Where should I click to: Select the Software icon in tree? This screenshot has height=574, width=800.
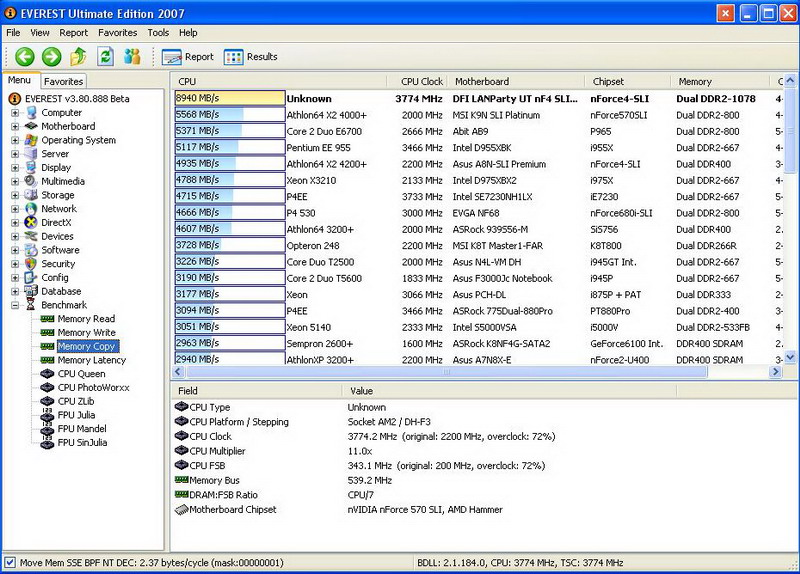[32, 250]
